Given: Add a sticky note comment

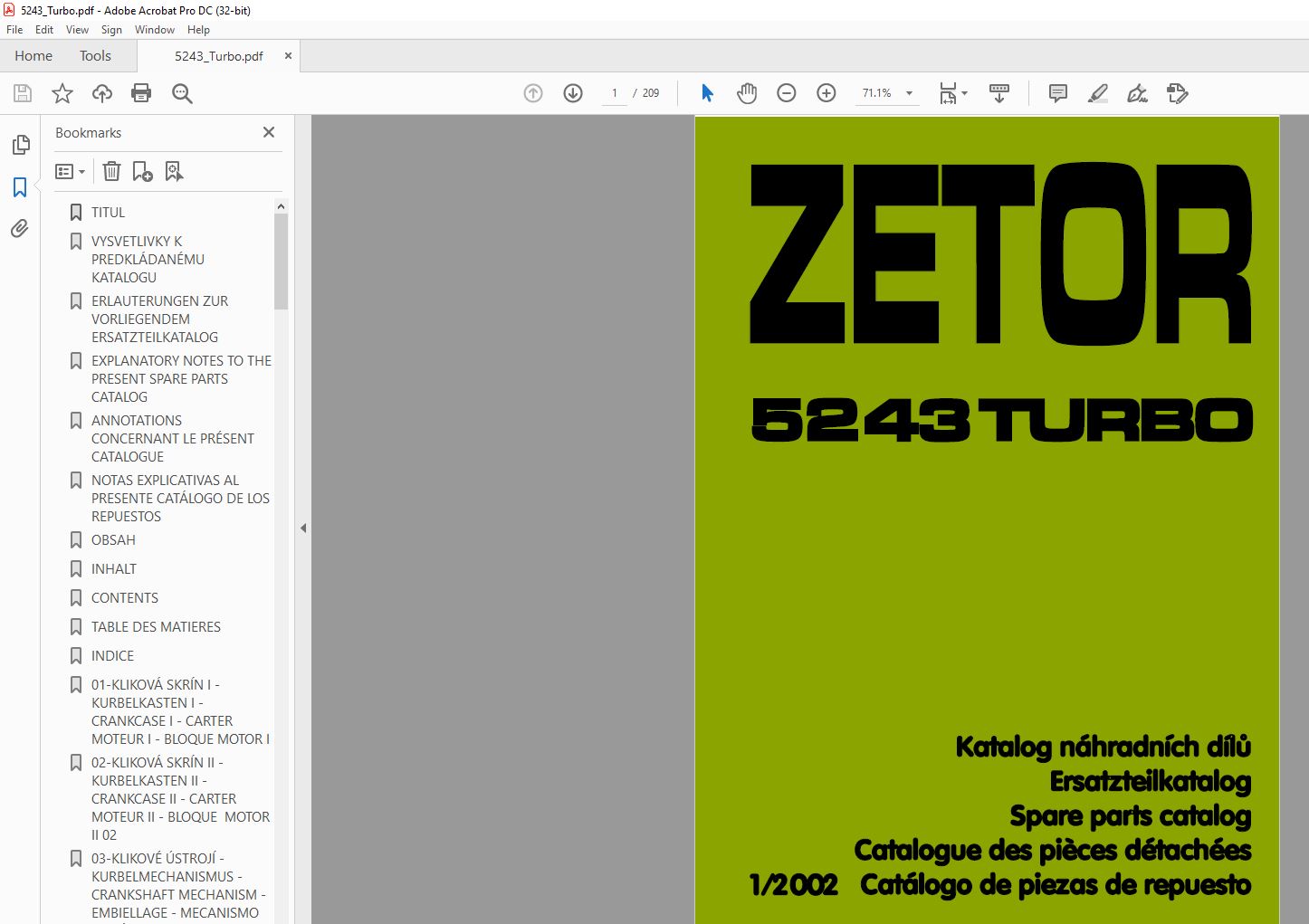Looking at the screenshot, I should pyautogui.click(x=1057, y=93).
